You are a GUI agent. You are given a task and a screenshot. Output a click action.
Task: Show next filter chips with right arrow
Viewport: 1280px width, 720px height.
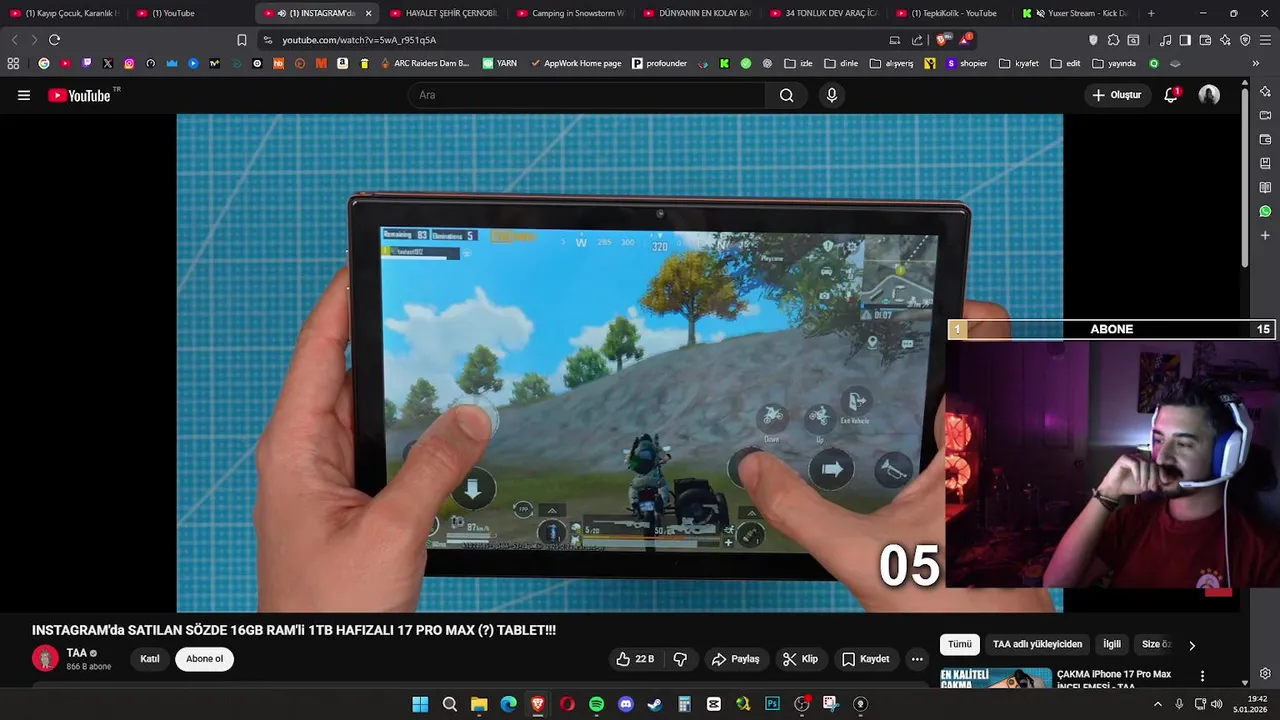(1191, 645)
